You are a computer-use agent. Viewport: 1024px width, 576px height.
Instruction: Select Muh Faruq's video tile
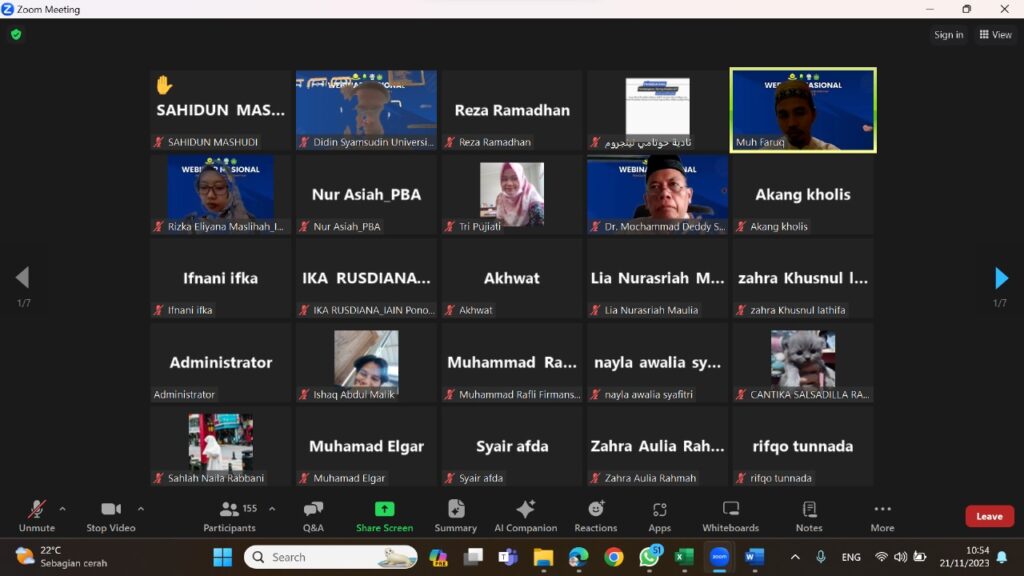pyautogui.click(x=803, y=109)
